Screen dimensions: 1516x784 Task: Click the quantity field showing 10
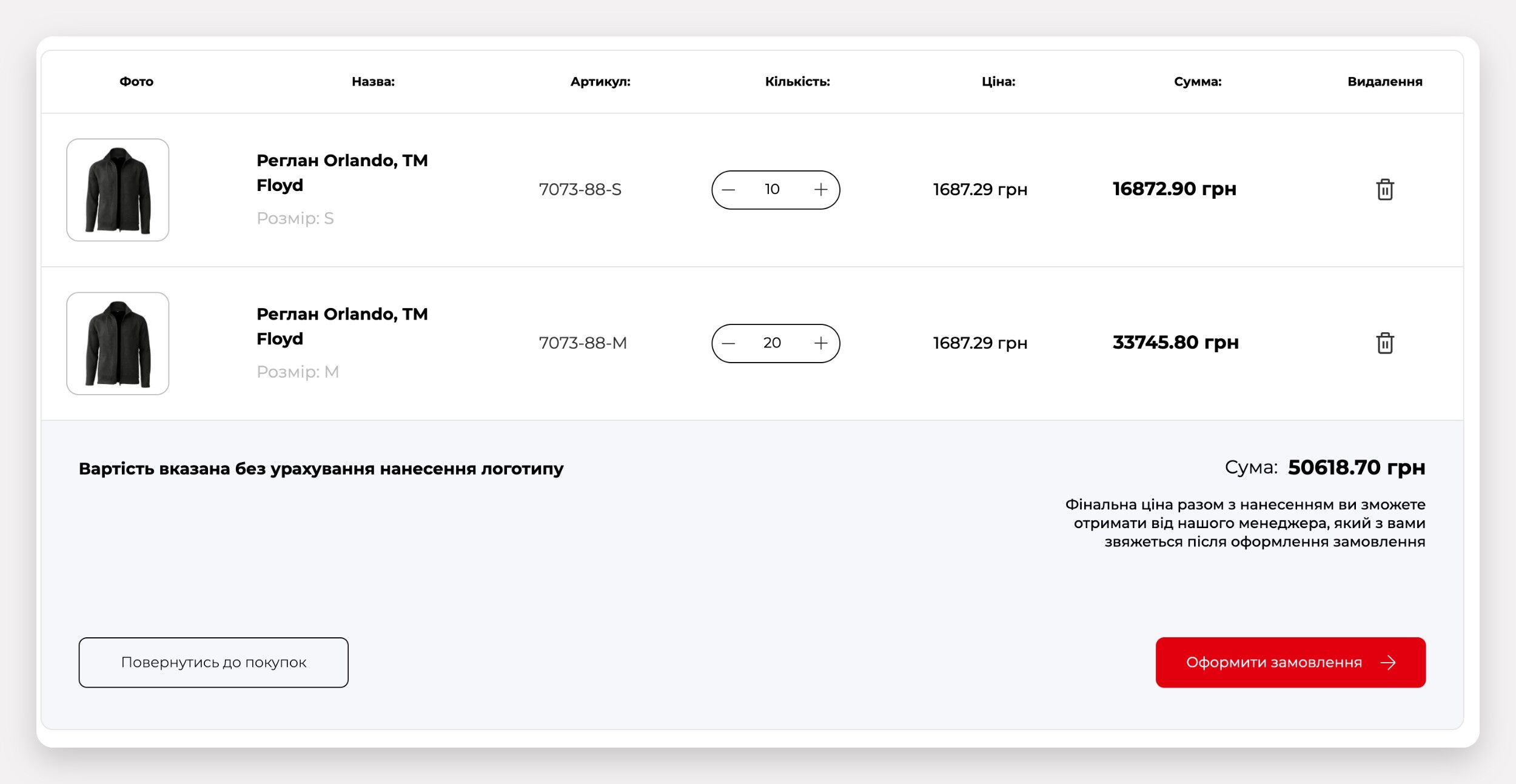pos(772,189)
